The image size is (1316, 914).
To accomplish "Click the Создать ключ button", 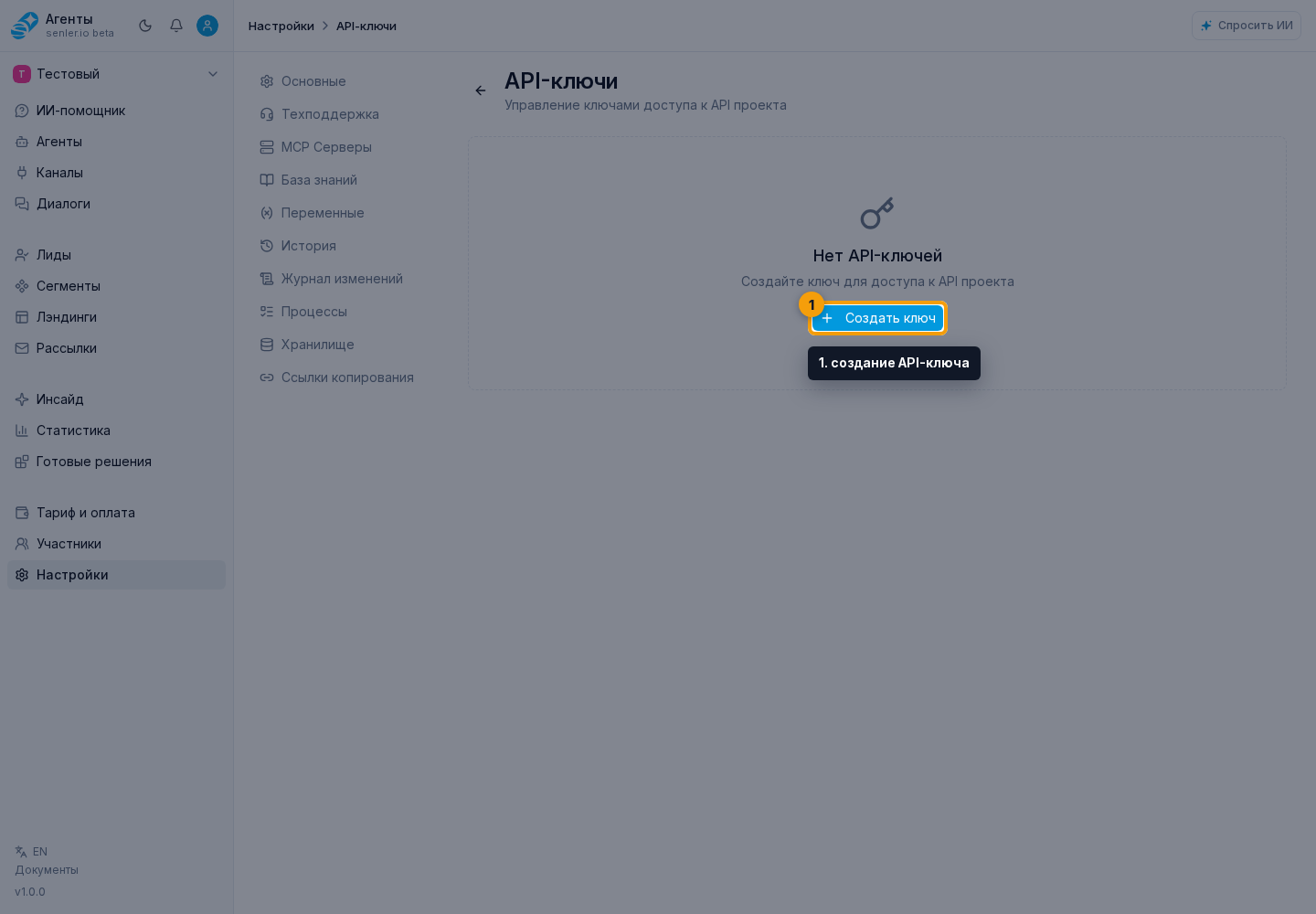I will coord(877,318).
